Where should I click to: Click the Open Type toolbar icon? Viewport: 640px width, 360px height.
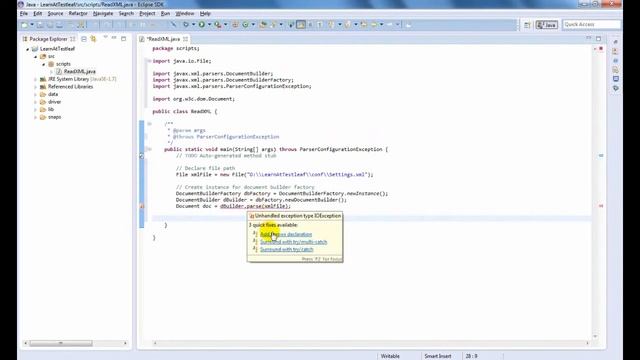263,24
